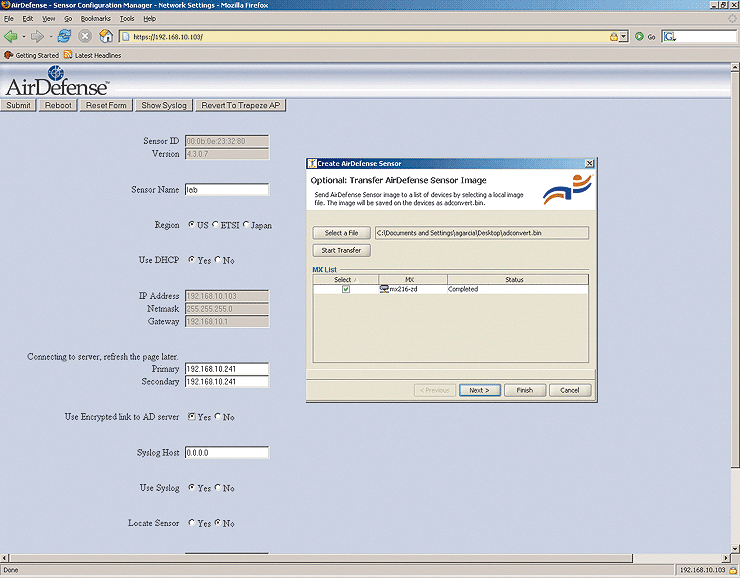Image resolution: width=740 pixels, height=578 pixels.
Task: Click the Stop loading icon
Action: point(85,36)
